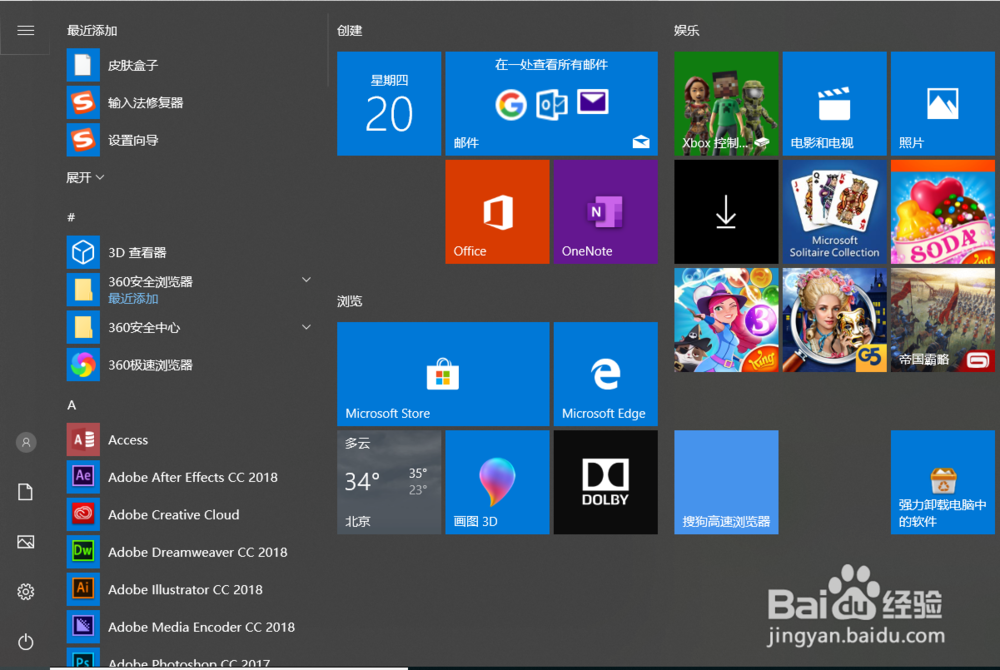This screenshot has width=1000, height=670.
Task: Open Adobe Creative Cloud
Action: pos(191,514)
